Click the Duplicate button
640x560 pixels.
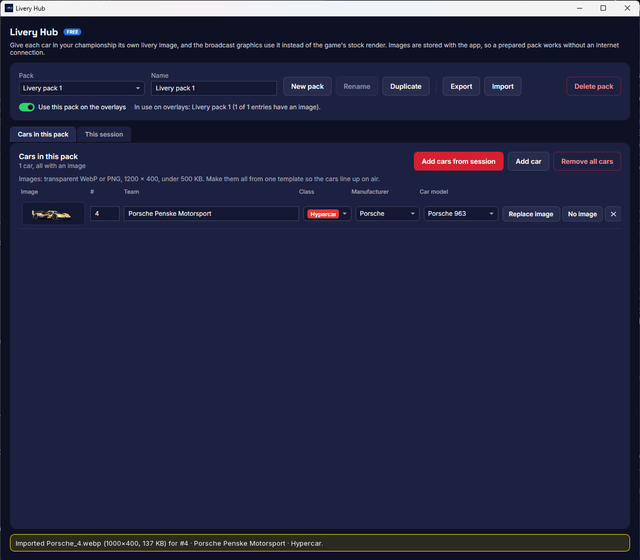click(406, 87)
